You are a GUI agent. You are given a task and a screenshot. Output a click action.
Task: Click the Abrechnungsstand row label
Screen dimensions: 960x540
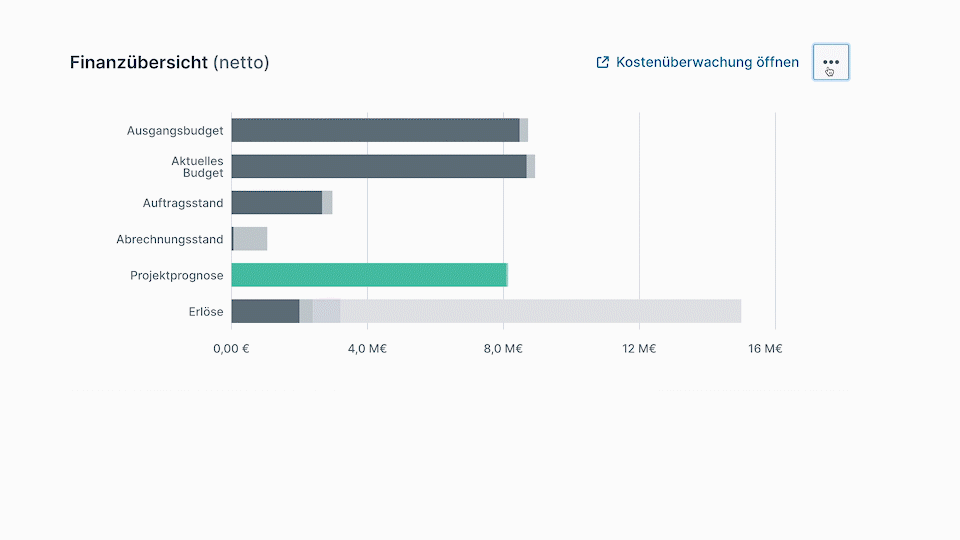[169, 239]
